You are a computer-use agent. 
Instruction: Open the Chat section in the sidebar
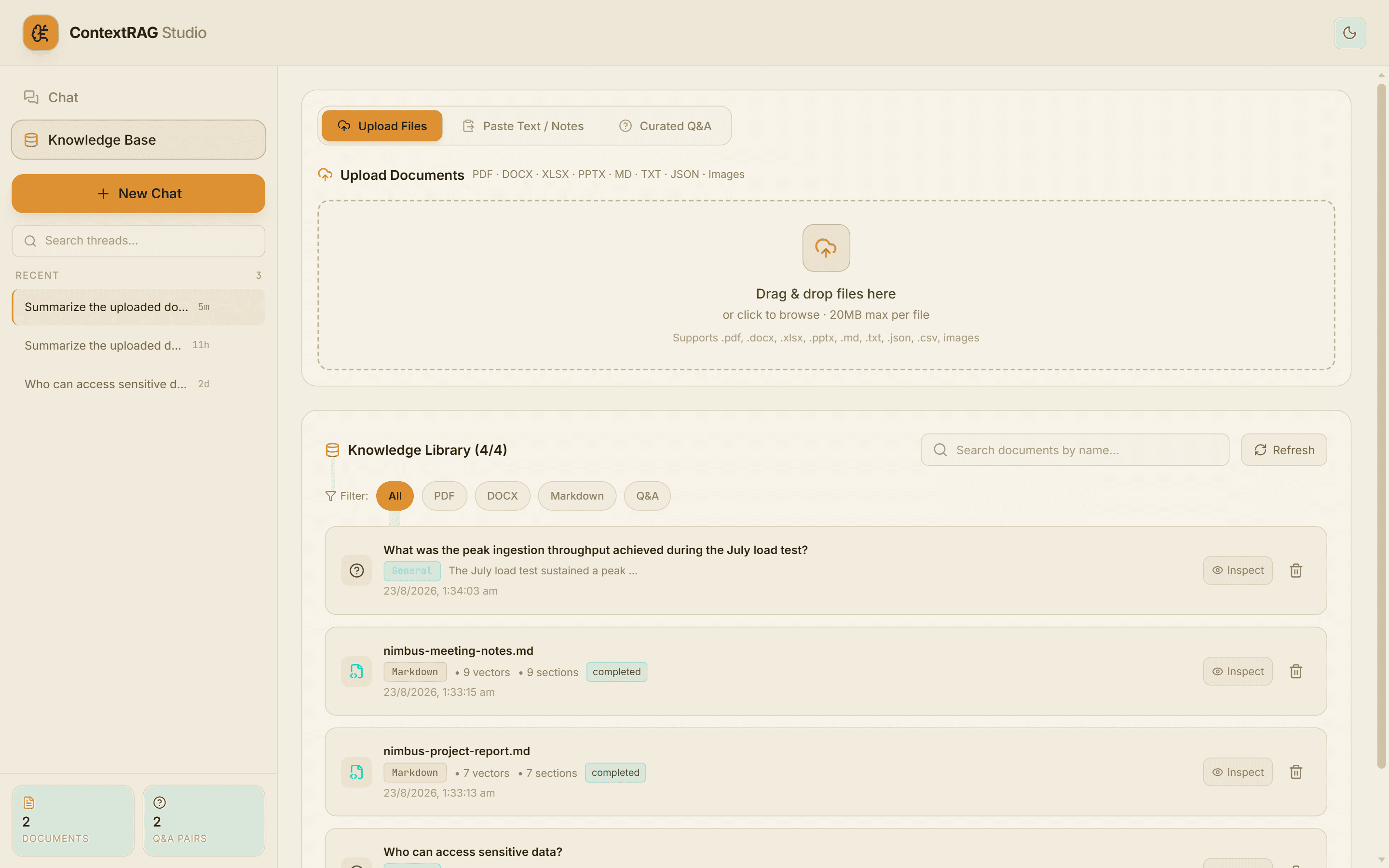138,97
